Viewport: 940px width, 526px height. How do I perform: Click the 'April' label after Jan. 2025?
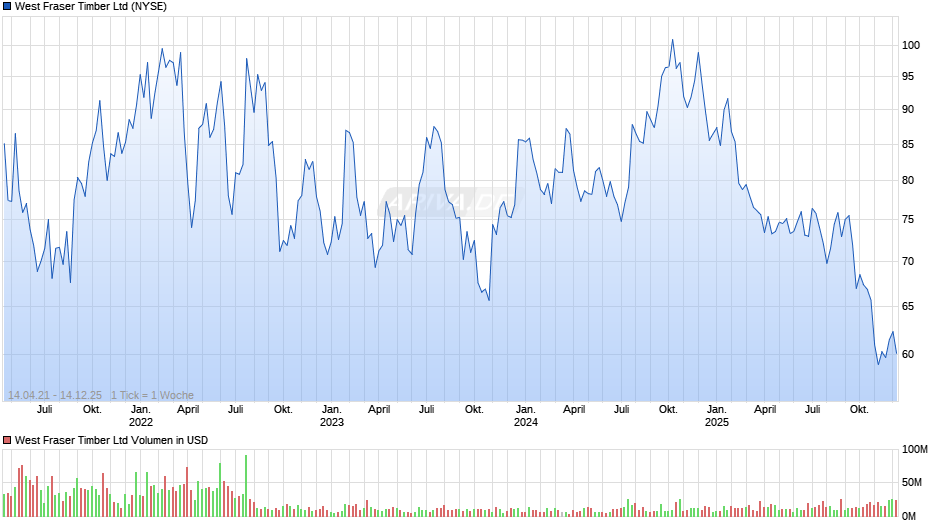(765, 410)
